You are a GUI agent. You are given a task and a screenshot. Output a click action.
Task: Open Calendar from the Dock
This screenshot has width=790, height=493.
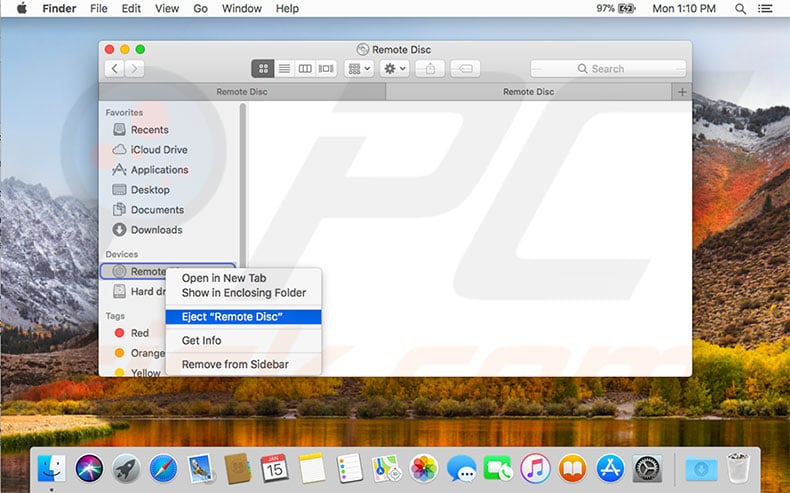[275, 468]
